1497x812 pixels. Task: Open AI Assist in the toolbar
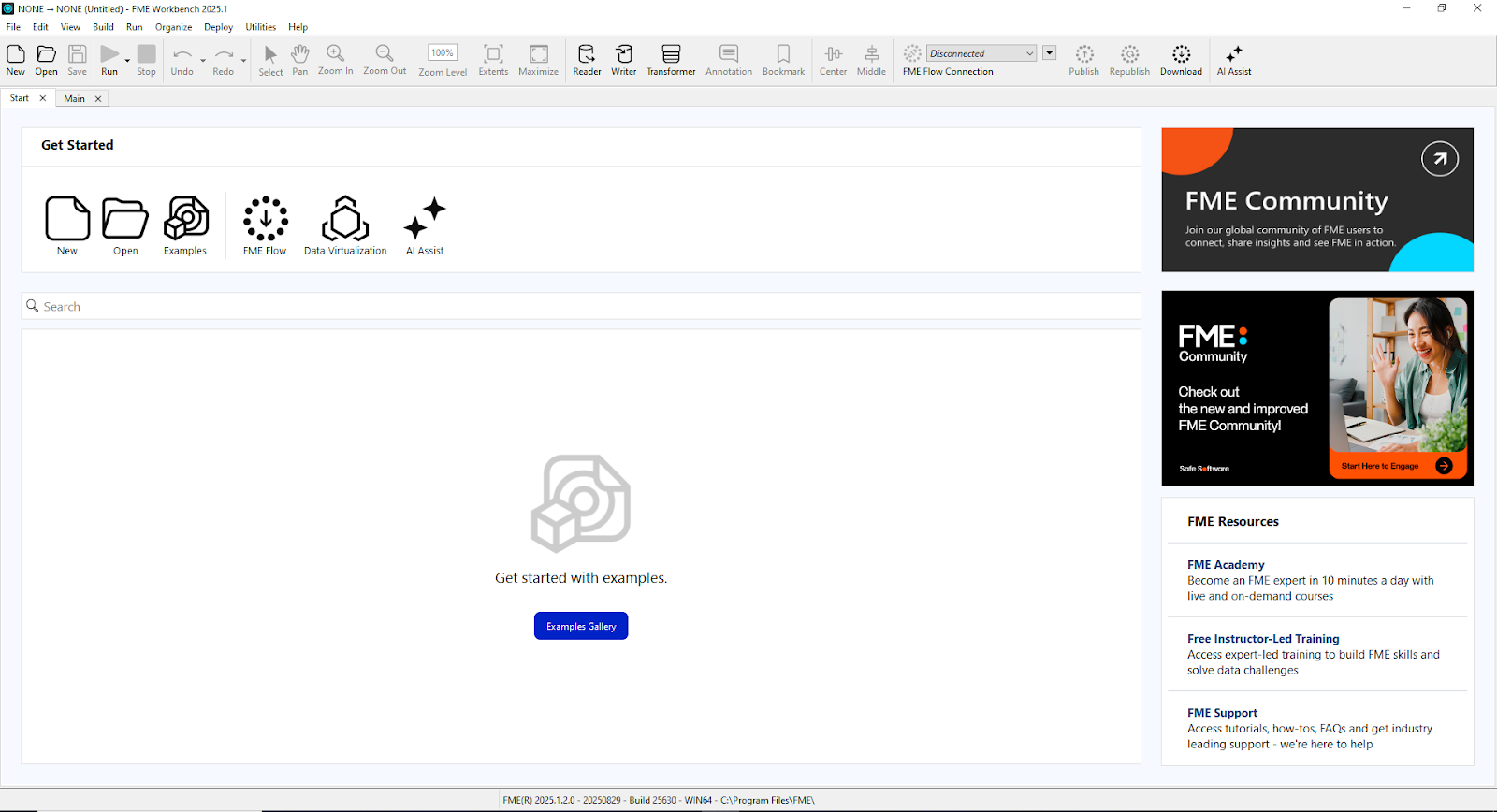click(1233, 60)
